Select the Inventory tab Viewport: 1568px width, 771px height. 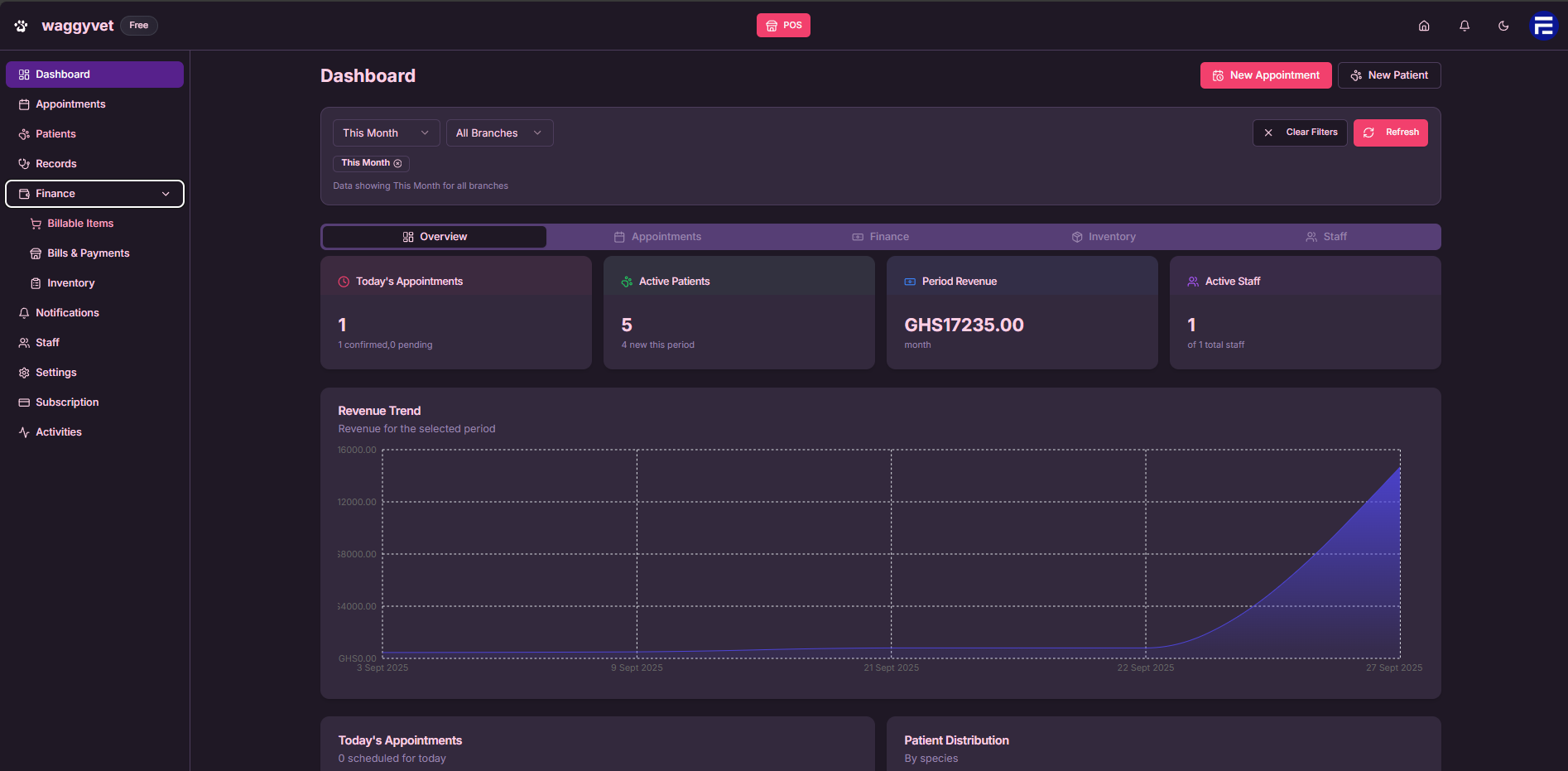[1104, 236]
